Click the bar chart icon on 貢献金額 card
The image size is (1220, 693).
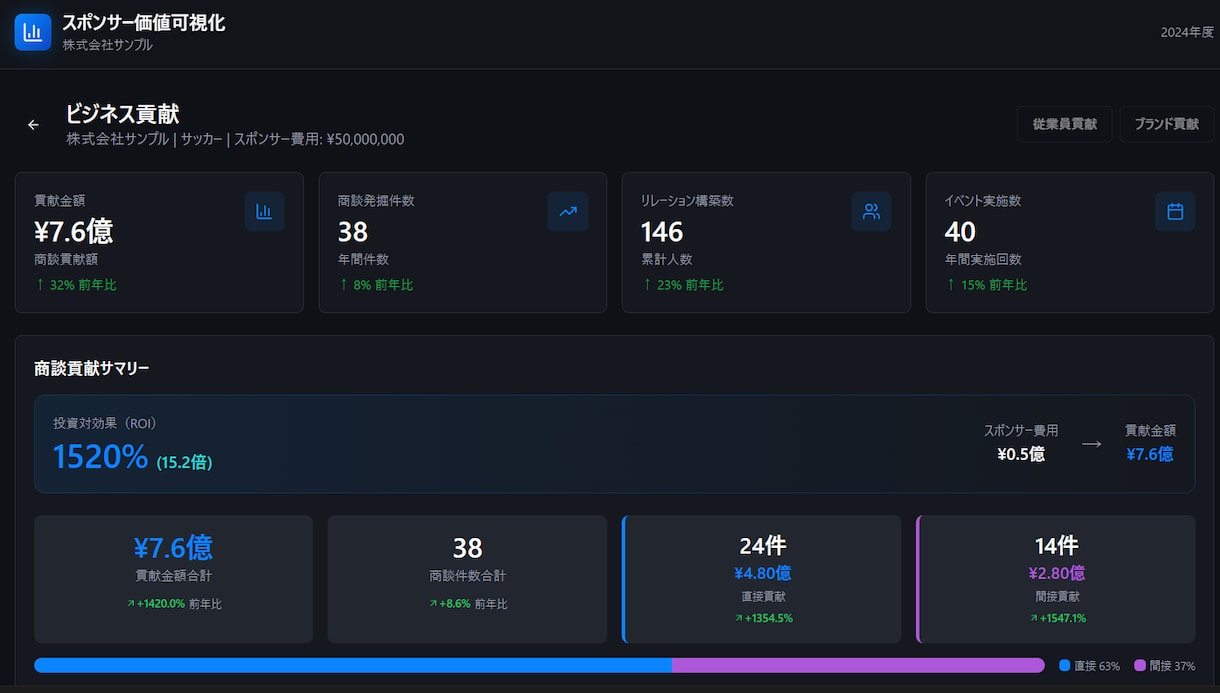pyautogui.click(x=264, y=211)
